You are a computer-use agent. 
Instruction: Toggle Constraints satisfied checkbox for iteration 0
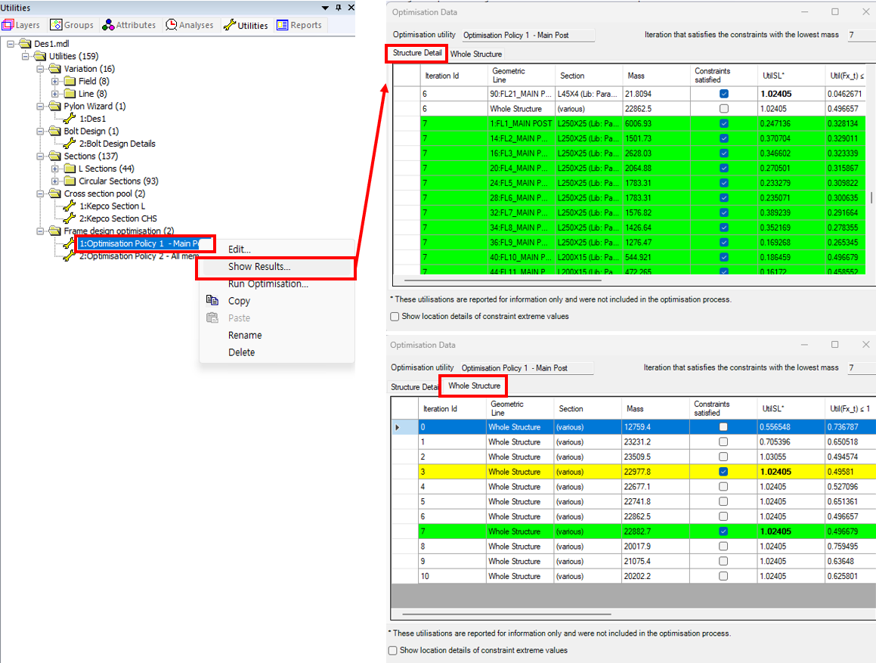(723, 427)
